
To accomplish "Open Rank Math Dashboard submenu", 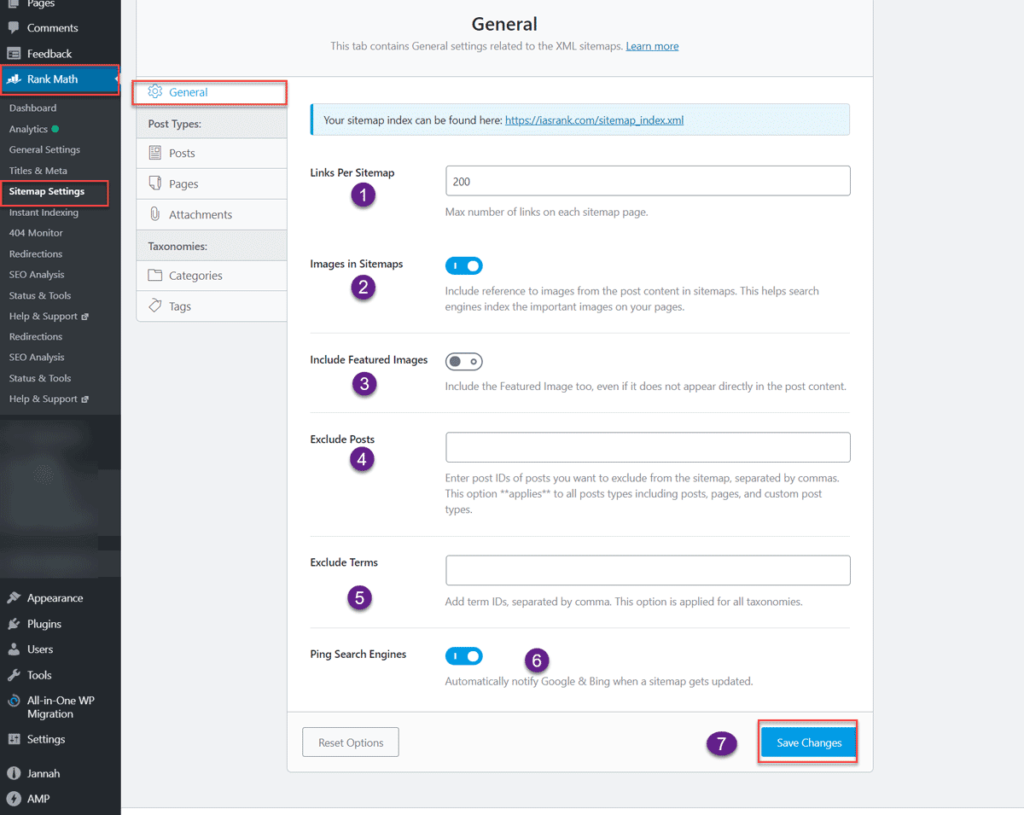I will pos(33,108).
